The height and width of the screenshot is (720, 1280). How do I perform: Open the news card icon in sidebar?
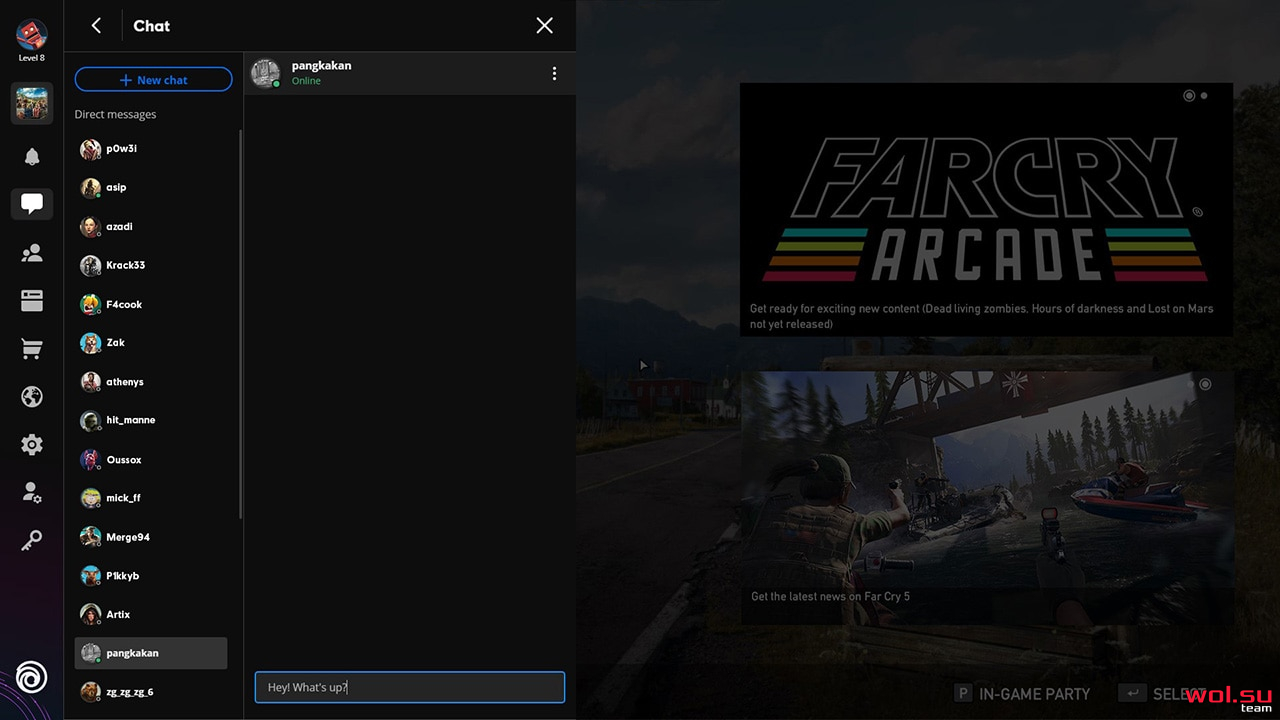point(32,301)
